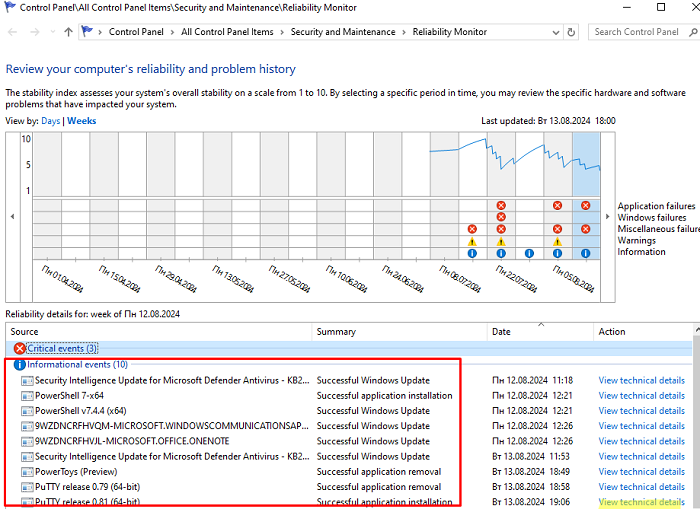View technical details for 11:53 Defender update
The width and height of the screenshot is (700, 509).
point(642,457)
